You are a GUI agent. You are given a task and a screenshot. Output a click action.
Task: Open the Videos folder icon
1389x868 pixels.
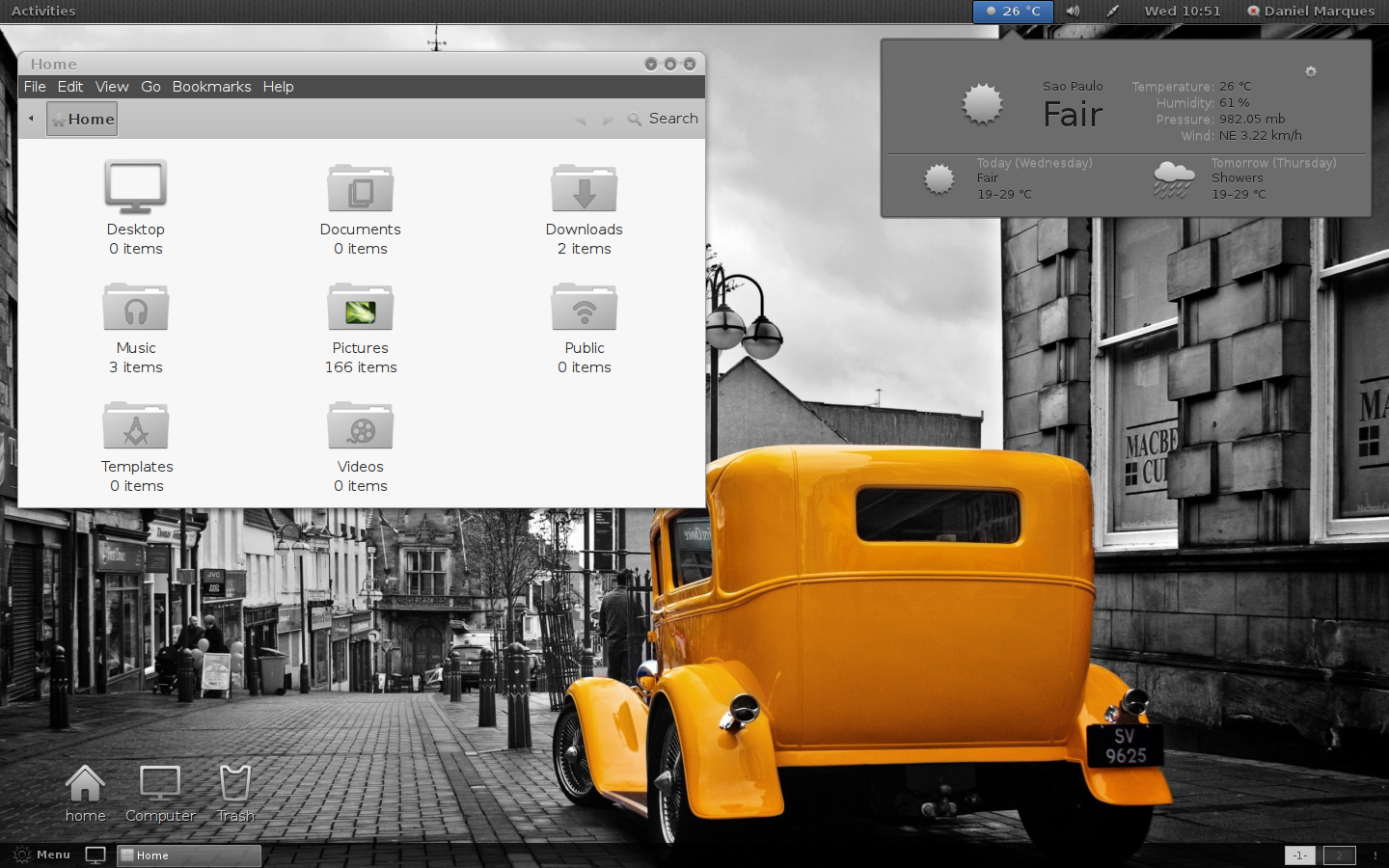pos(361,425)
